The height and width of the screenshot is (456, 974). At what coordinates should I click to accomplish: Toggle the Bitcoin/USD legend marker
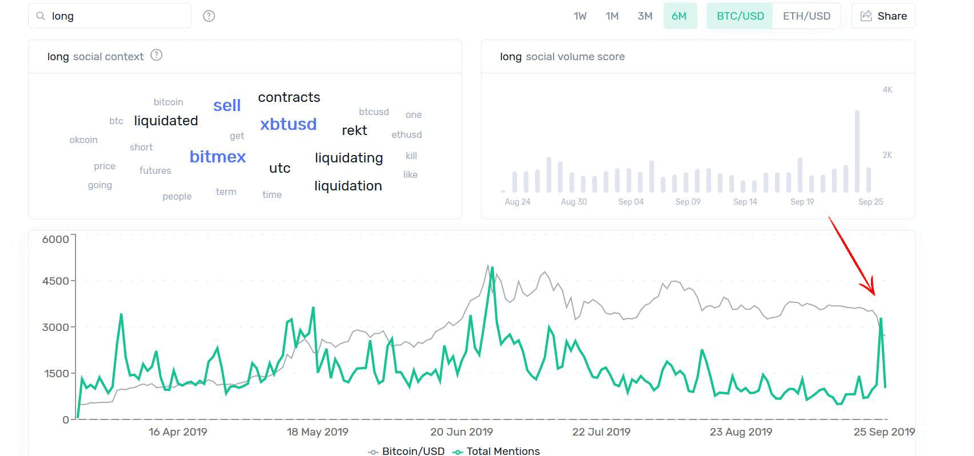pyautogui.click(x=373, y=452)
